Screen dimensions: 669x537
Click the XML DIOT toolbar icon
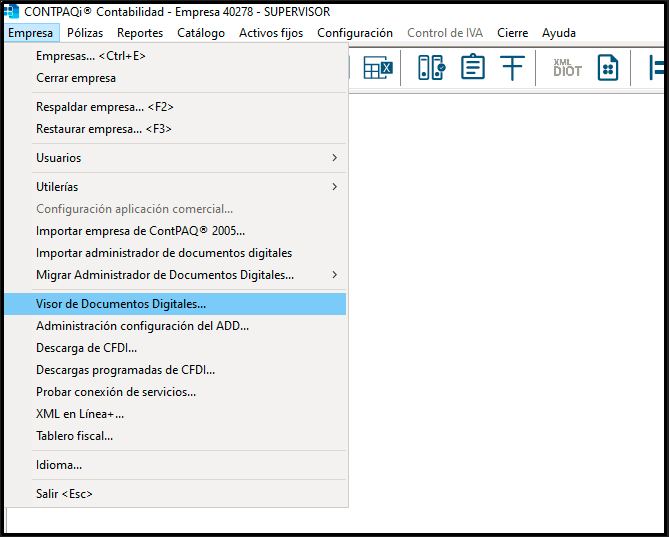coord(567,68)
